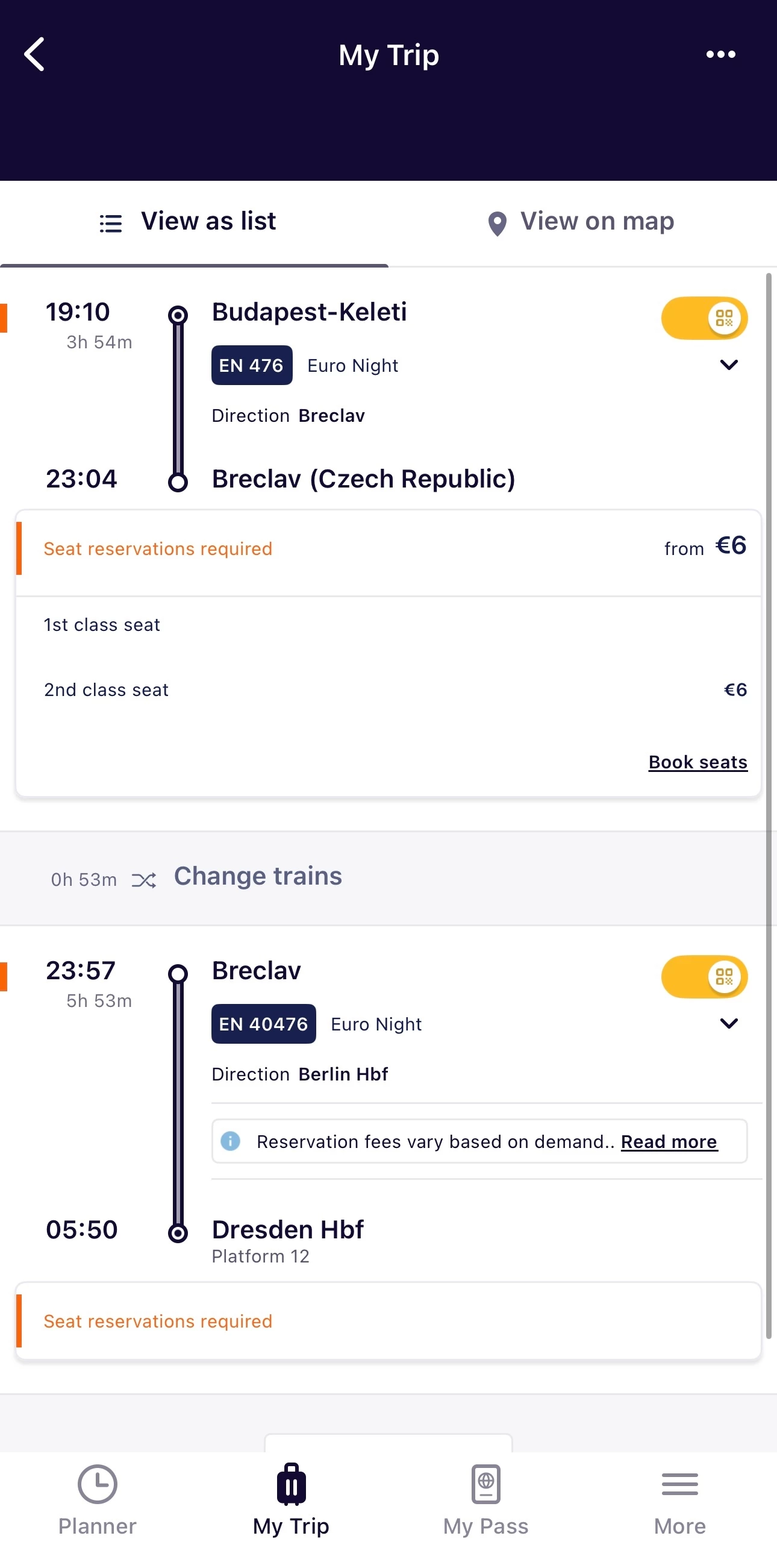Toggle pass switch for Budapest-Keleti journey
This screenshot has width=777, height=1568.
point(704,318)
